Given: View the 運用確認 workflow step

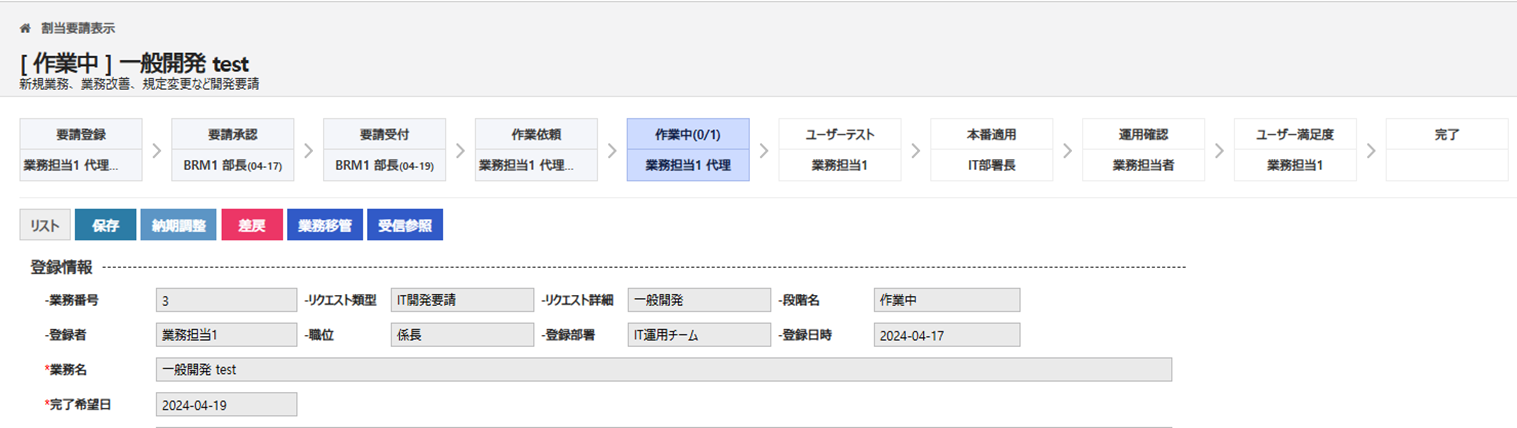Looking at the screenshot, I should coord(1143,149).
